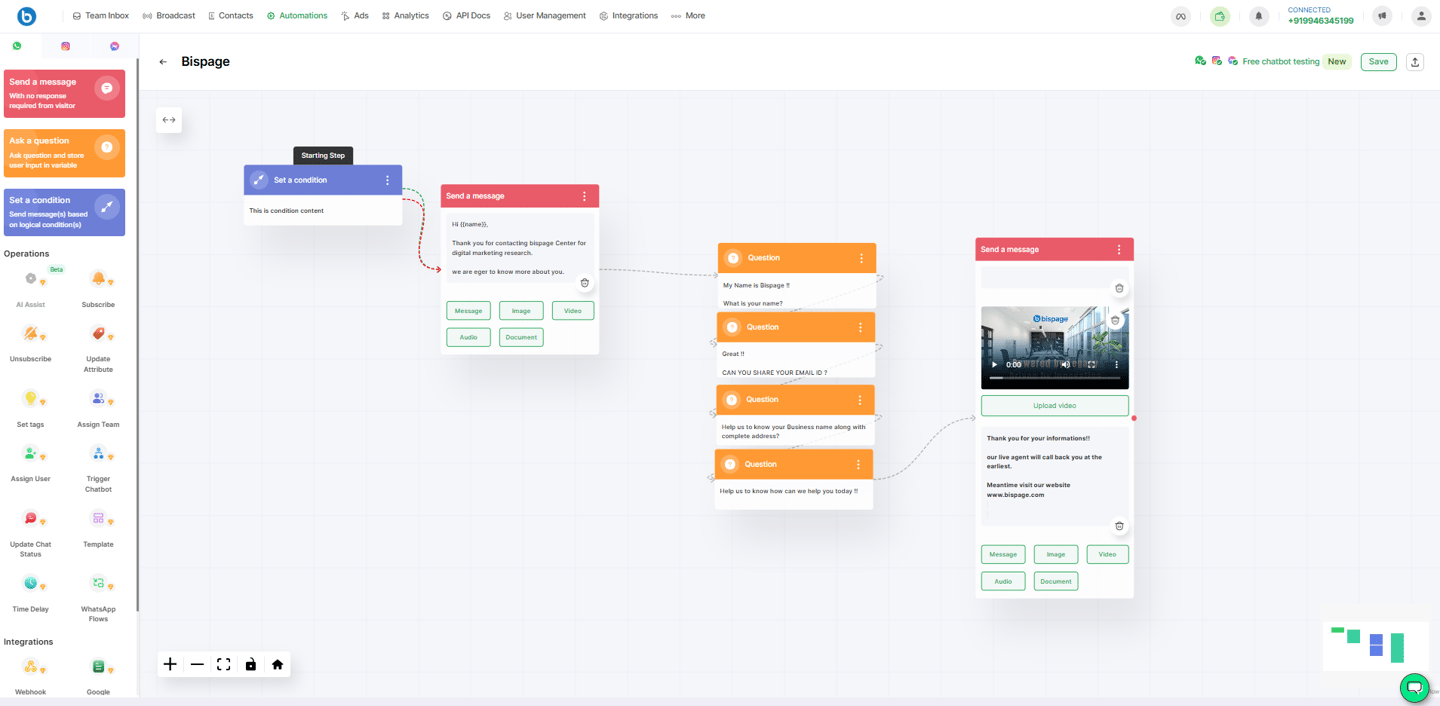Select the Set tags operation
Image resolution: width=1440 pixels, height=706 pixels.
tap(31, 408)
